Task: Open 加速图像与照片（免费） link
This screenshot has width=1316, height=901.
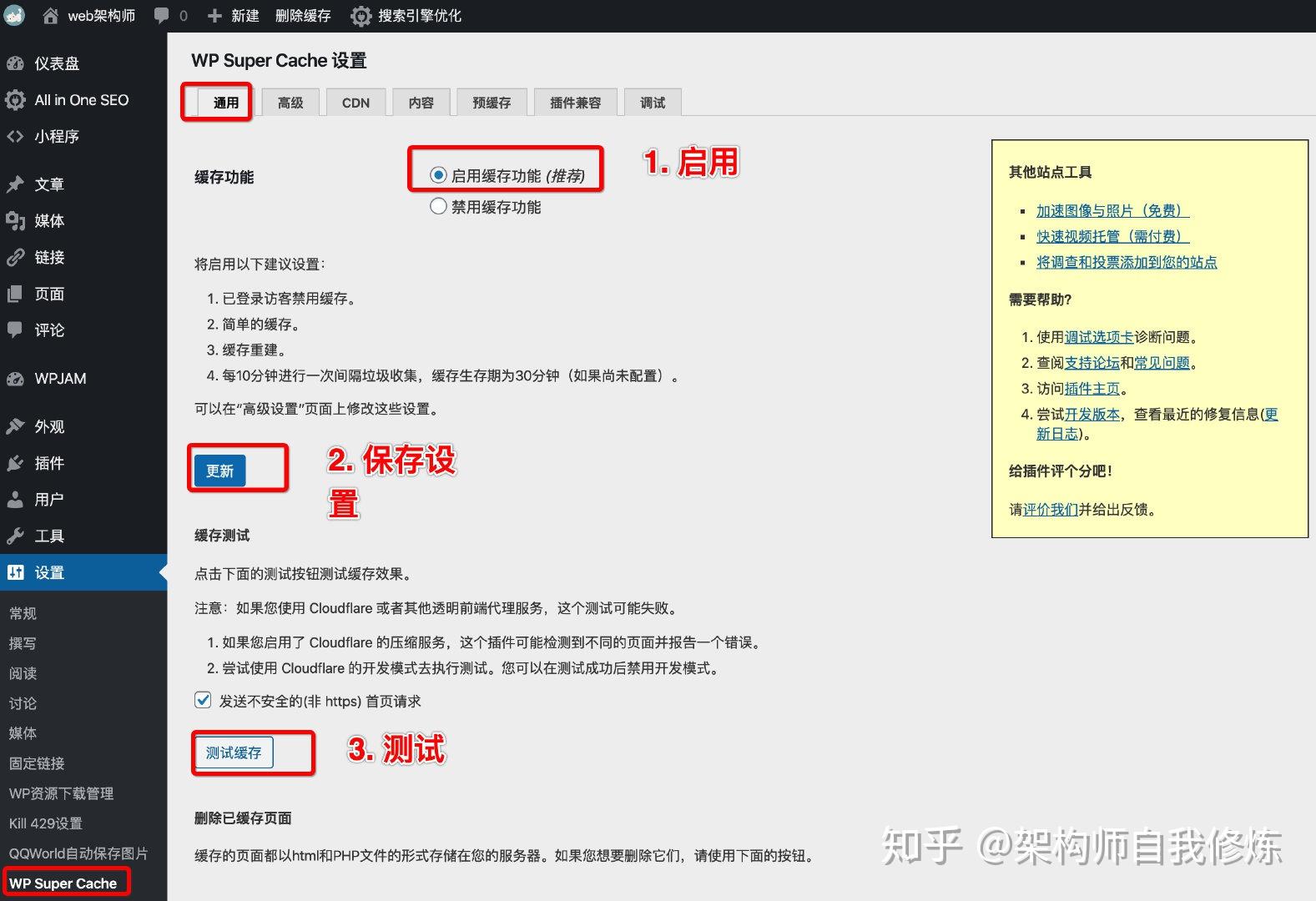Action: coord(1112,211)
